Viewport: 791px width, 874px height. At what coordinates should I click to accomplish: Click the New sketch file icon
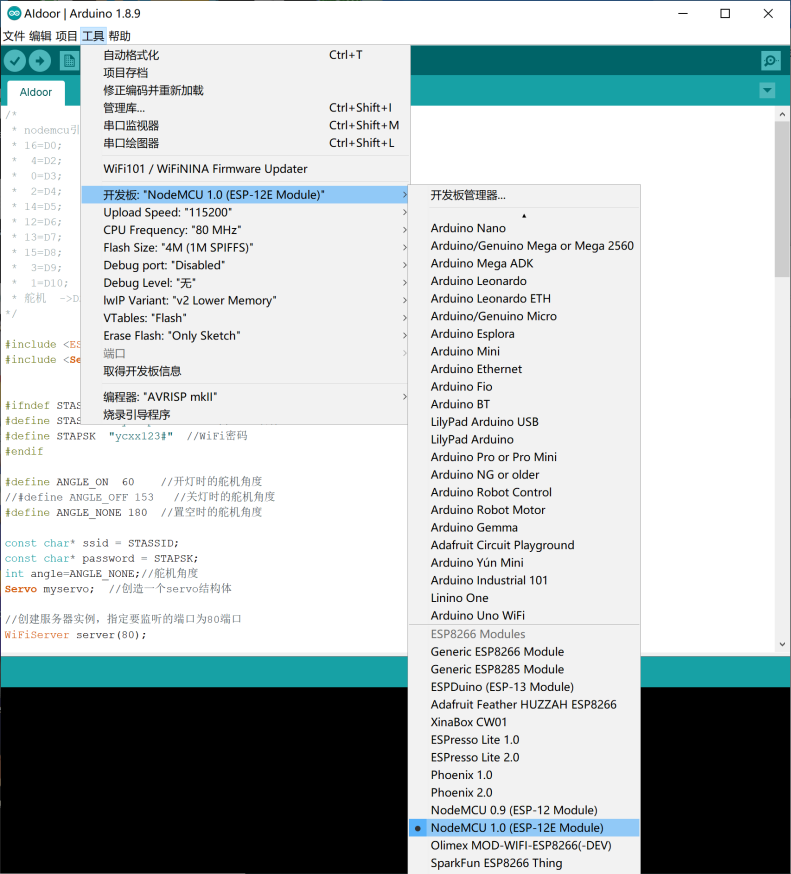coord(69,61)
